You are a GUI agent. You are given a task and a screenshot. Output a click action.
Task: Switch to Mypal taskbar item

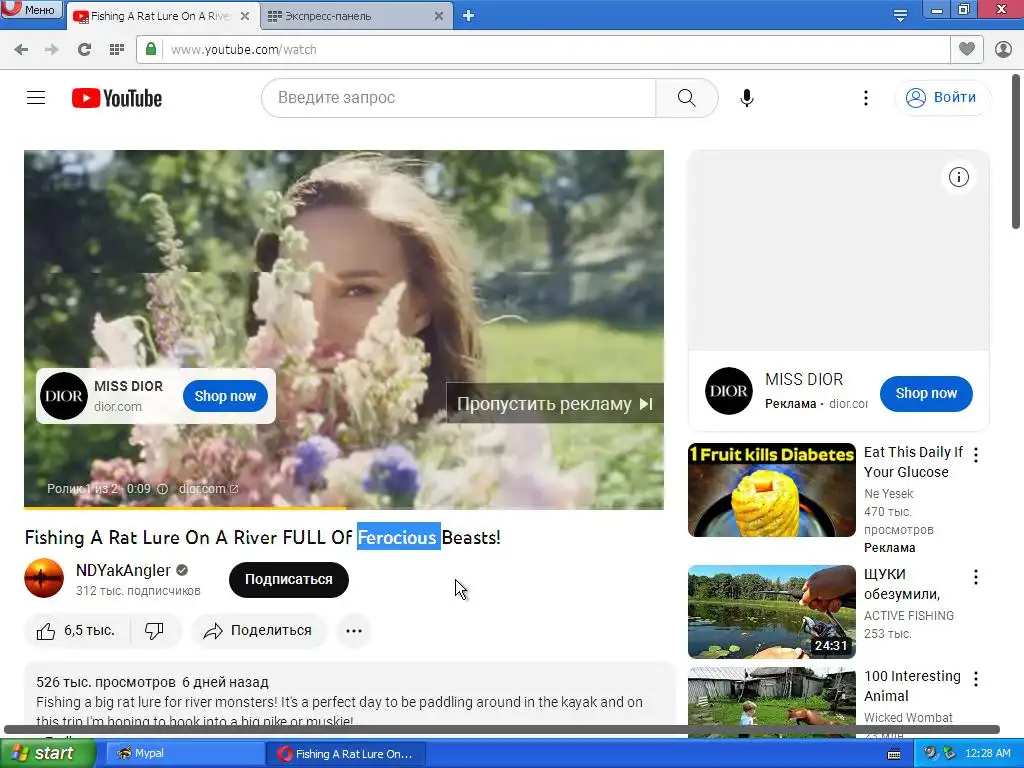[185, 753]
